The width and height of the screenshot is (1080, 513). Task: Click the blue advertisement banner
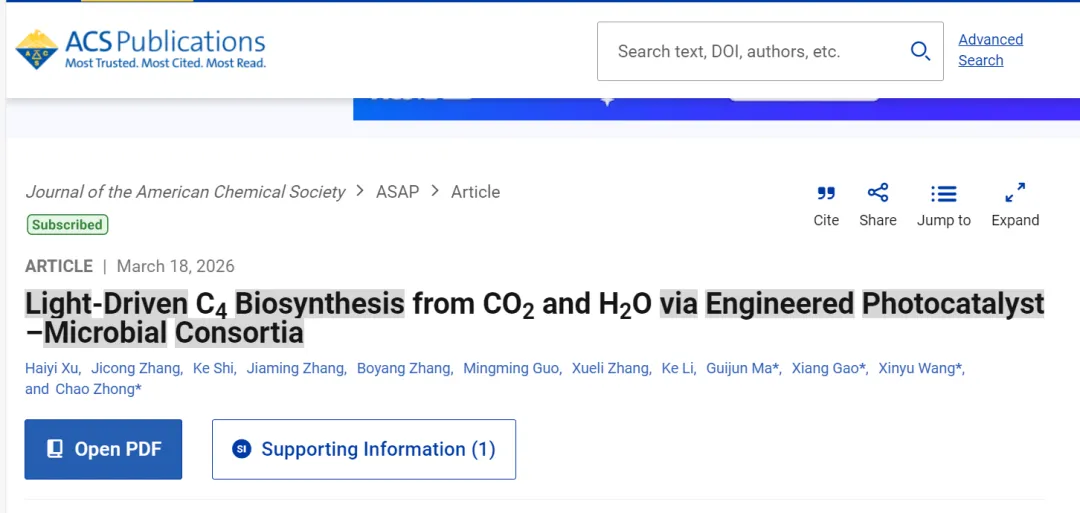click(716, 108)
